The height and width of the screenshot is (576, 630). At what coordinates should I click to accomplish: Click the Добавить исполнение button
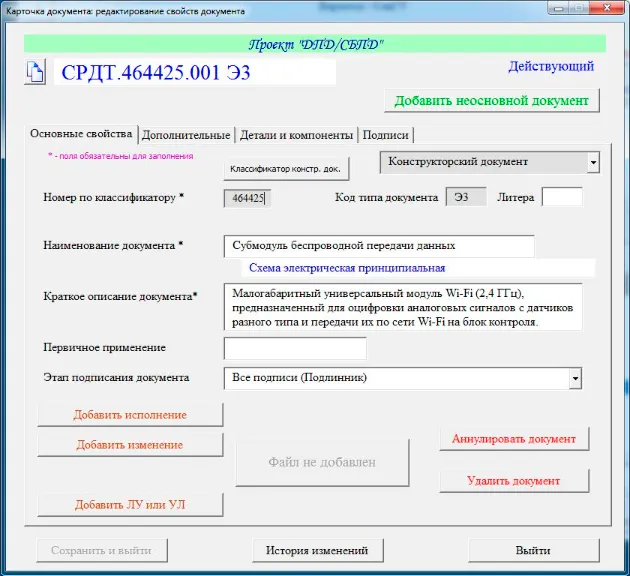click(x=130, y=415)
